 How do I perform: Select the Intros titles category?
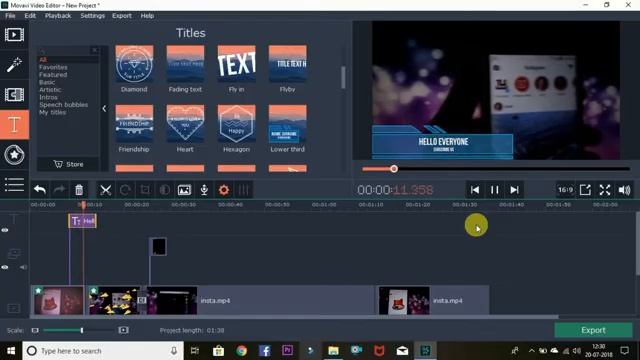(48, 97)
